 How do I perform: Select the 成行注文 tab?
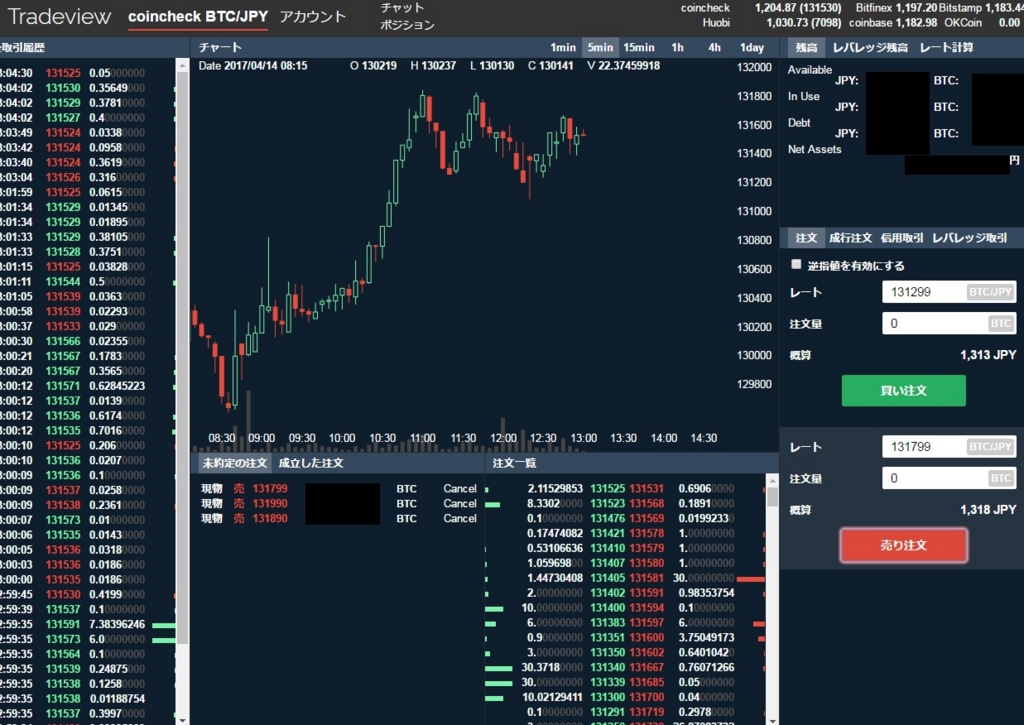tap(850, 238)
